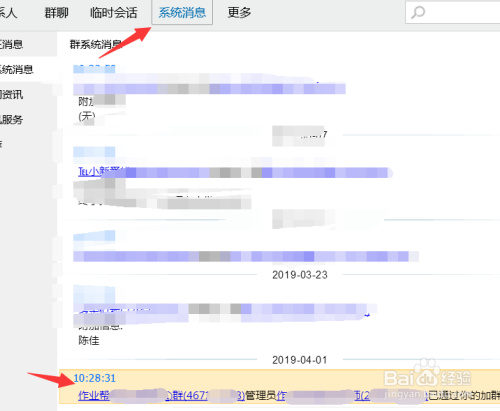The height and width of the screenshot is (411, 500).
Task: Click the 陈佳 additional info text
Action: (x=89, y=340)
